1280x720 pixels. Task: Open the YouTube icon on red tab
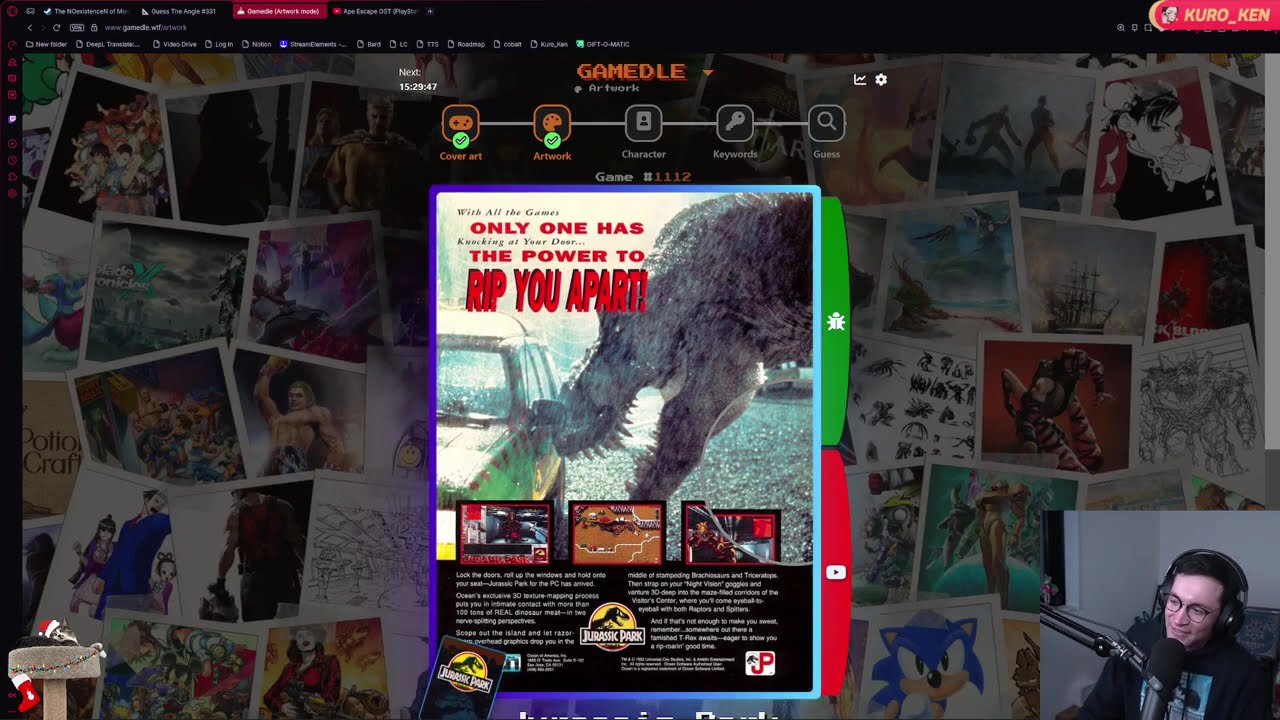836,572
